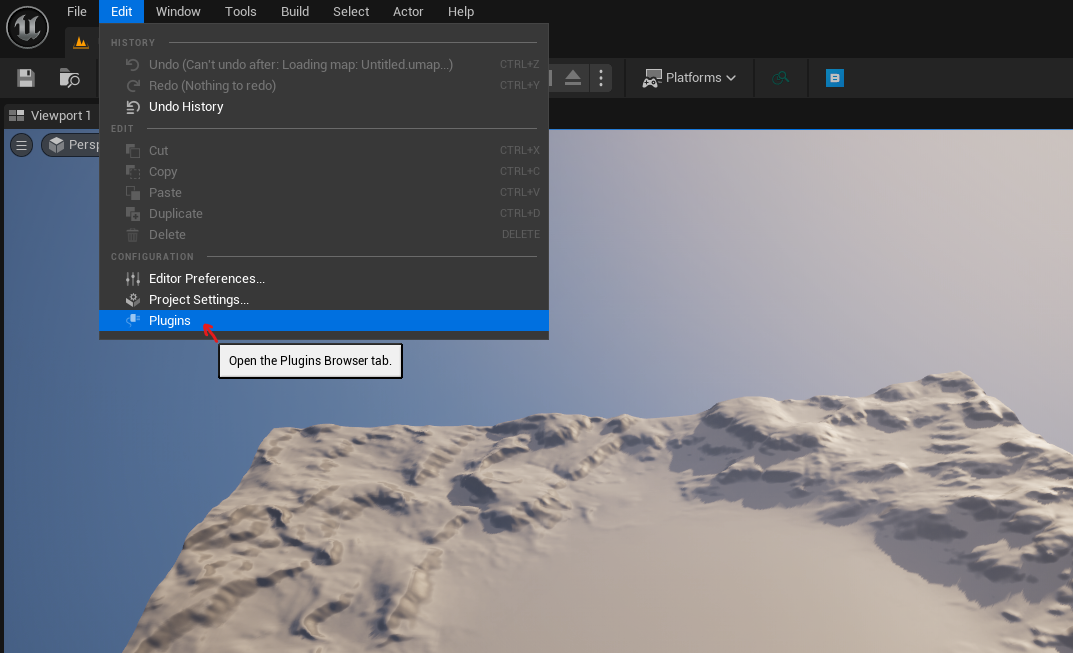Click the Save current level icon

click(x=26, y=78)
